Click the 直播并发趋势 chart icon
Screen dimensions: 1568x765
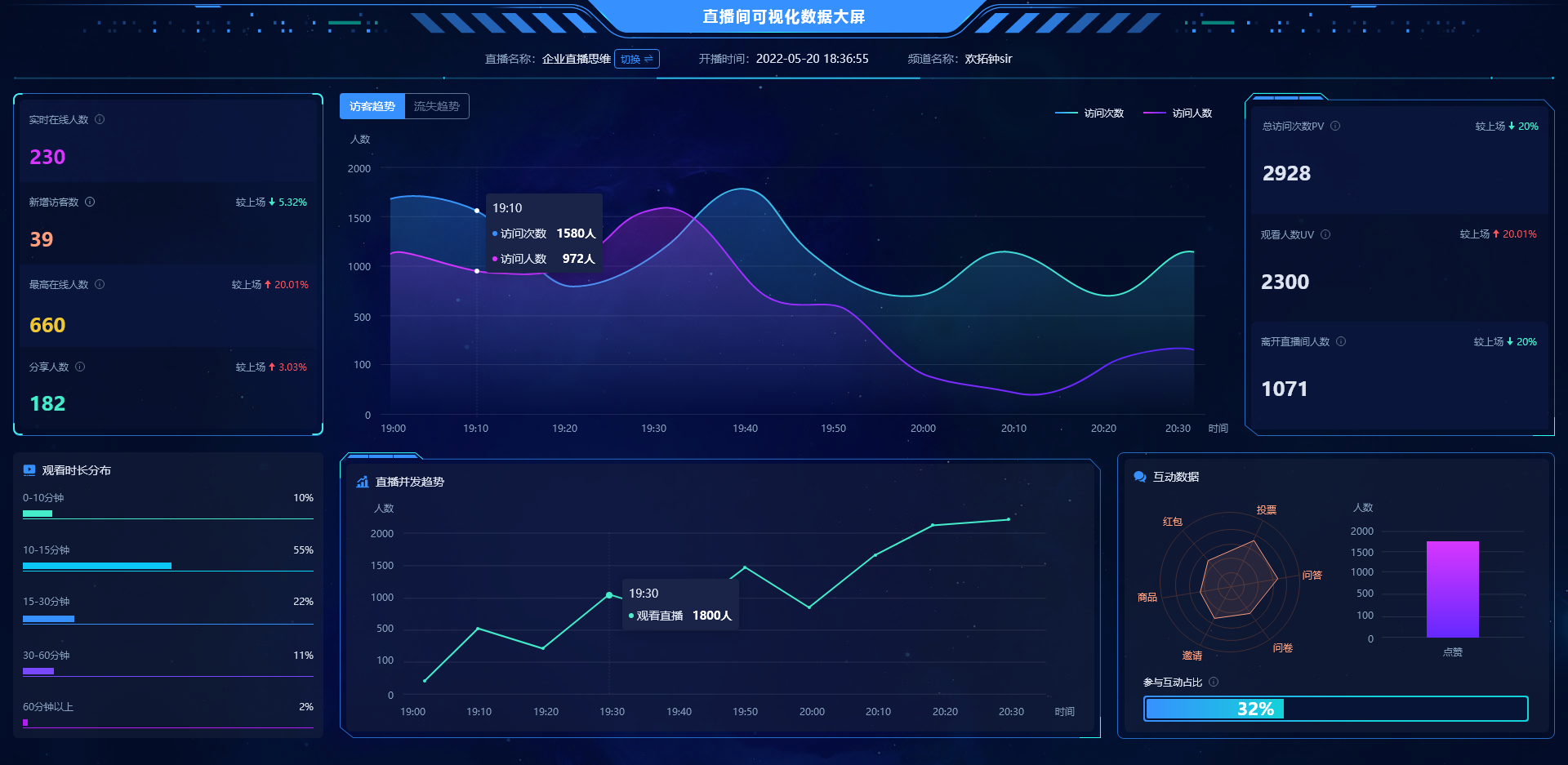(363, 482)
